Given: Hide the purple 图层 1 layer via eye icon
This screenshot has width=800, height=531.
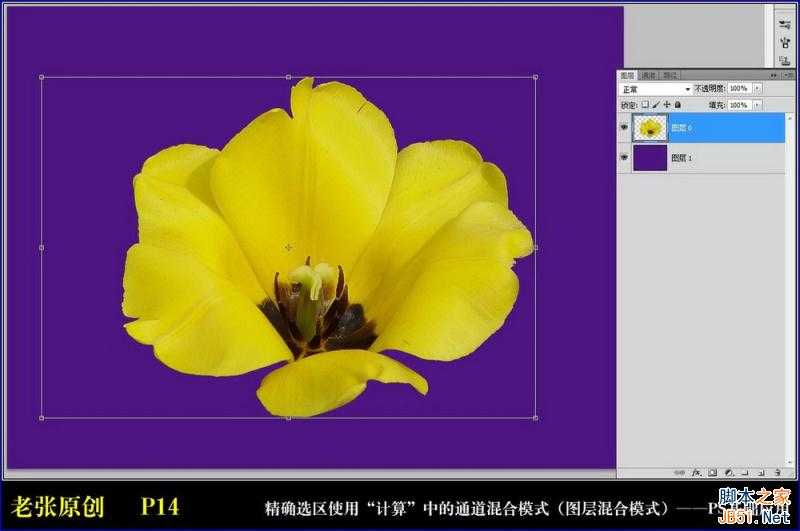Looking at the screenshot, I should [624, 157].
